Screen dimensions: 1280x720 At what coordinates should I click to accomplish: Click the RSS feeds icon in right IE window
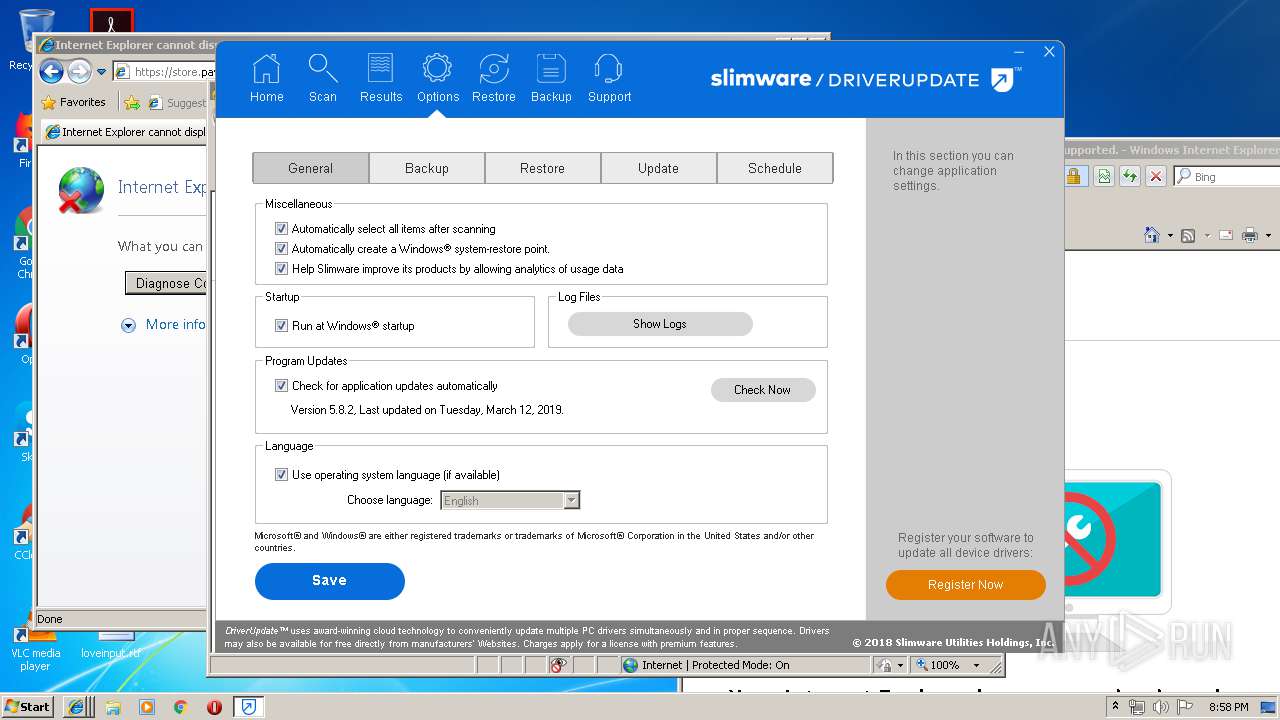(x=1188, y=235)
